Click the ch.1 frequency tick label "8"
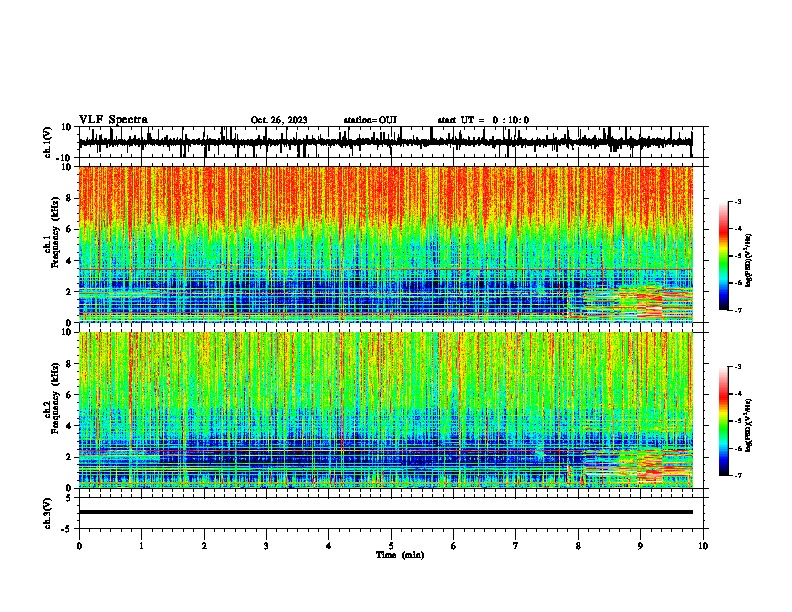The width and height of the screenshot is (792, 612). coord(69,198)
